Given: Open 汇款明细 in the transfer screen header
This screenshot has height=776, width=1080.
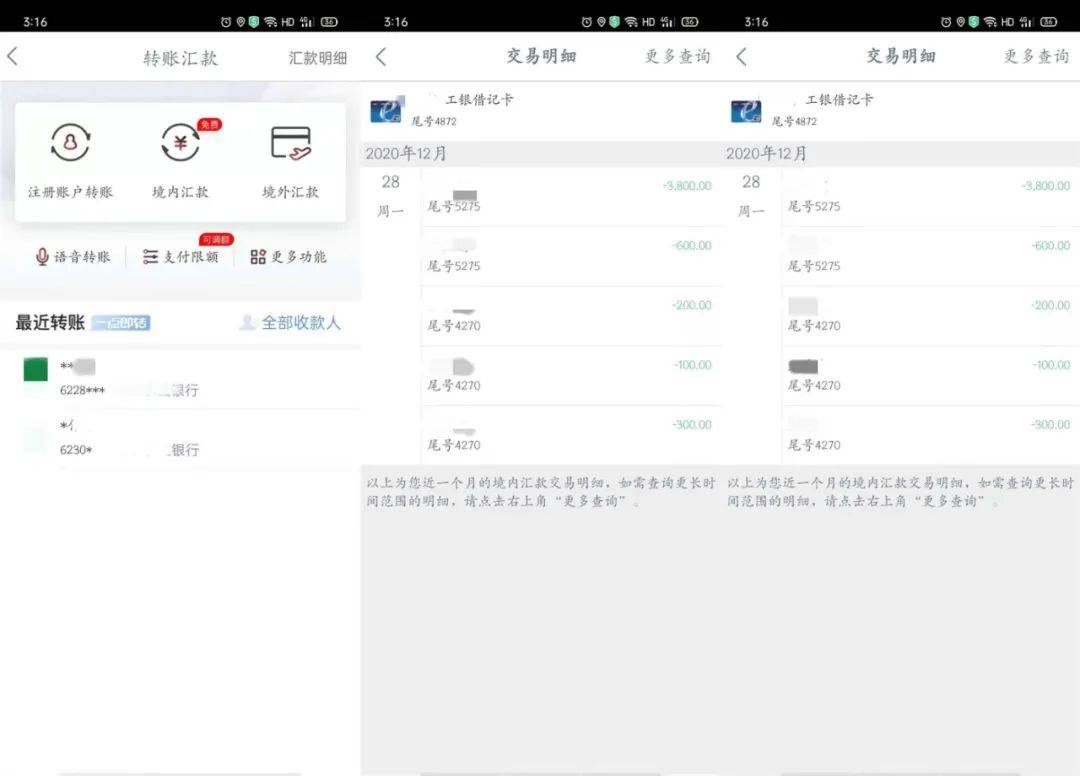Looking at the screenshot, I should [318, 58].
